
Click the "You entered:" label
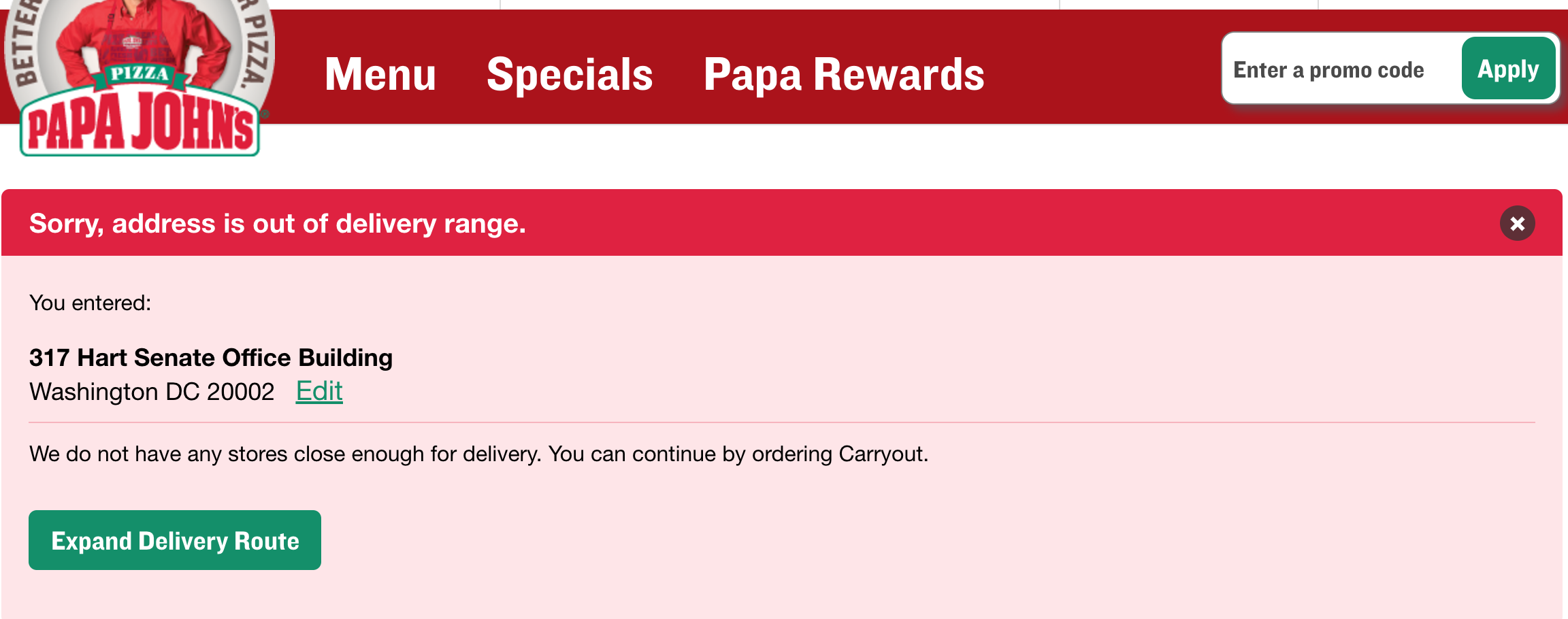[91, 303]
